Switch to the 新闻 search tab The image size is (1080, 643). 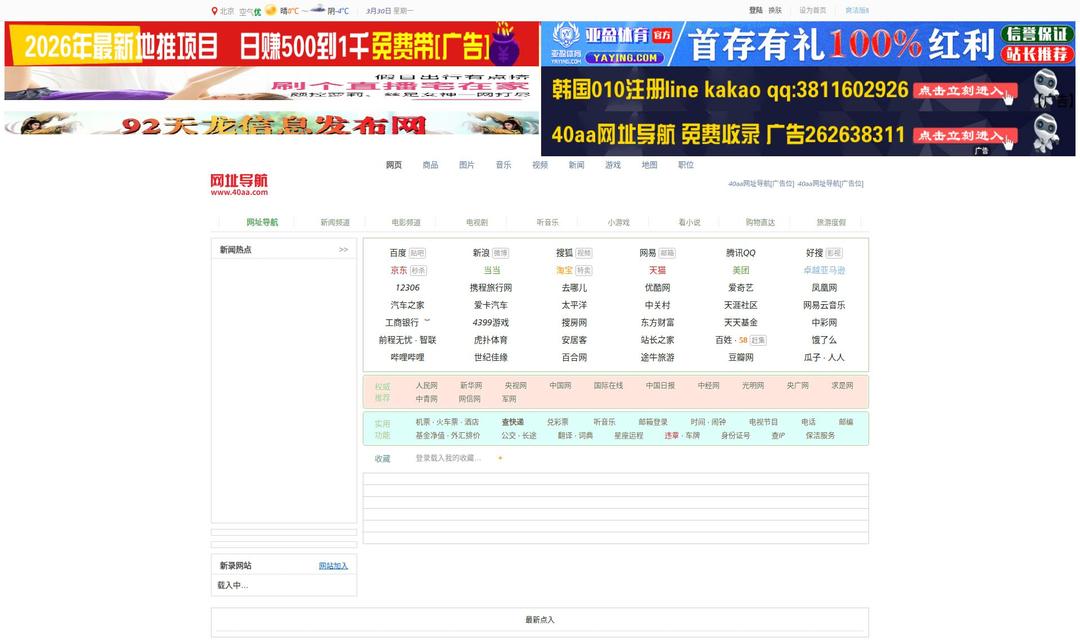576,164
